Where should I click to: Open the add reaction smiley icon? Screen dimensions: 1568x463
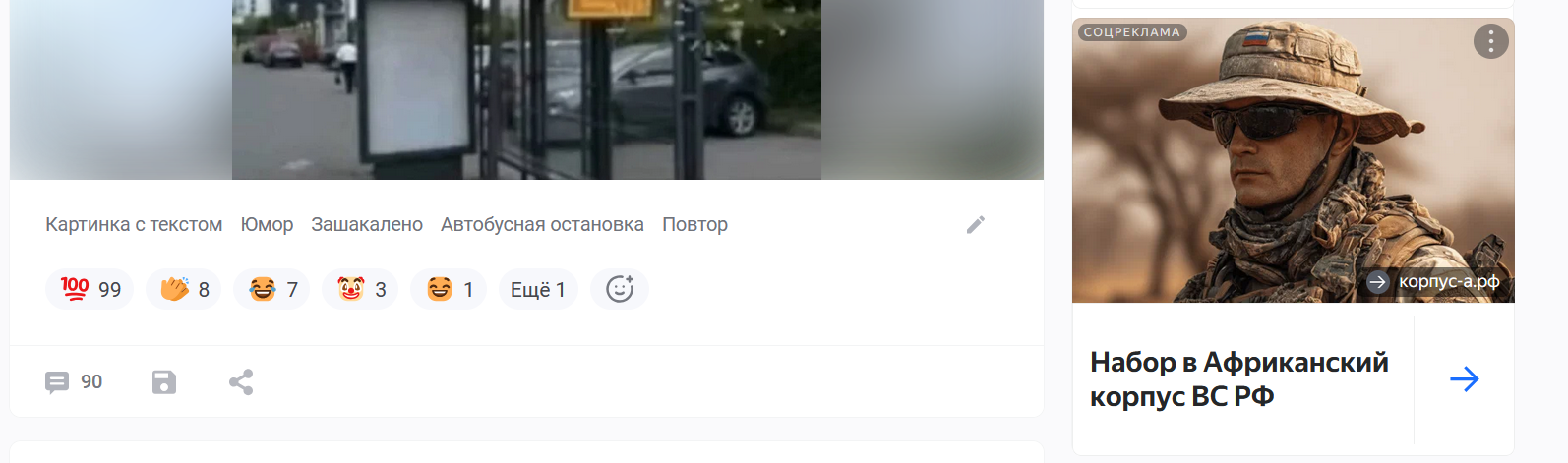(620, 289)
